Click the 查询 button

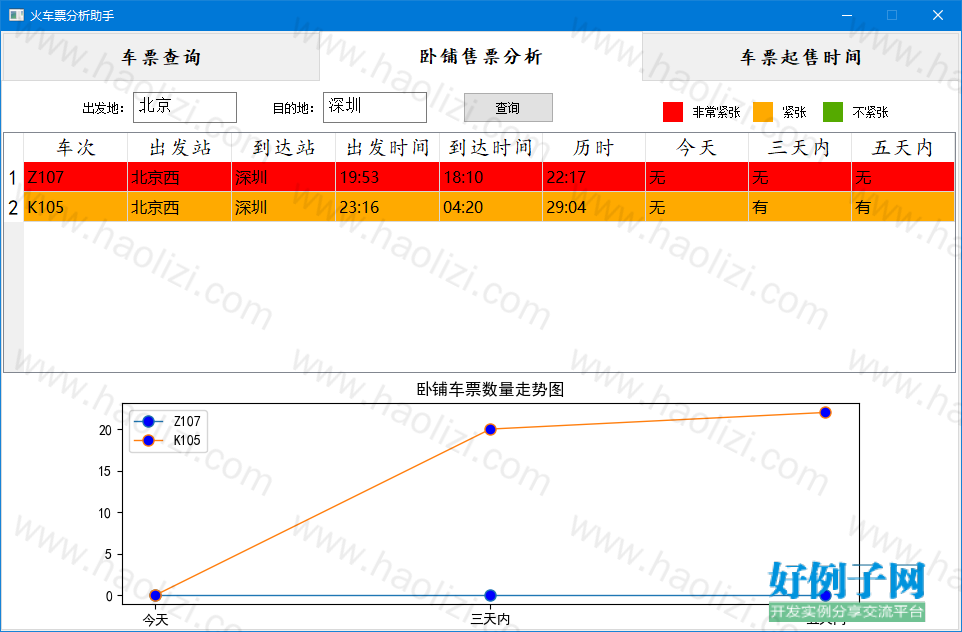click(508, 107)
